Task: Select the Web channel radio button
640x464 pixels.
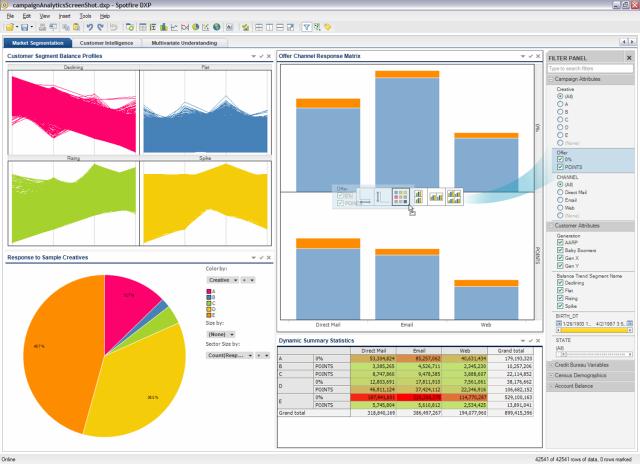Action: coord(560,208)
